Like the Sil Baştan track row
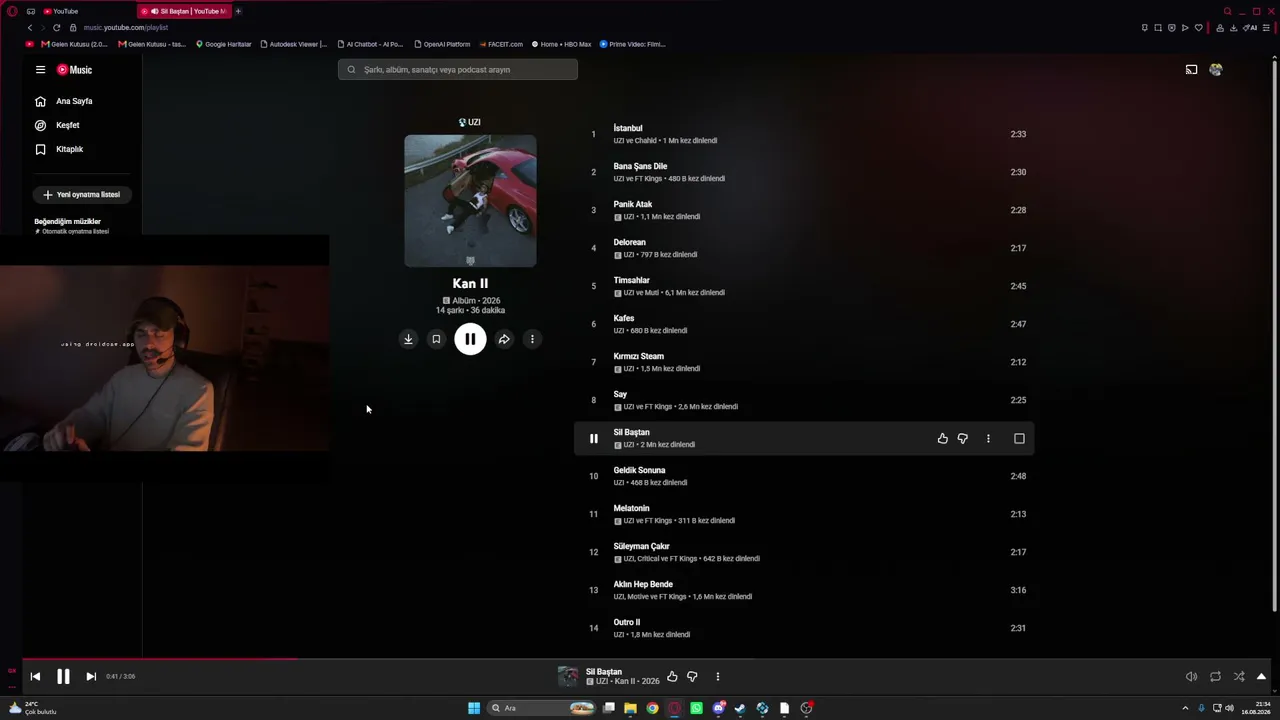 tap(942, 438)
